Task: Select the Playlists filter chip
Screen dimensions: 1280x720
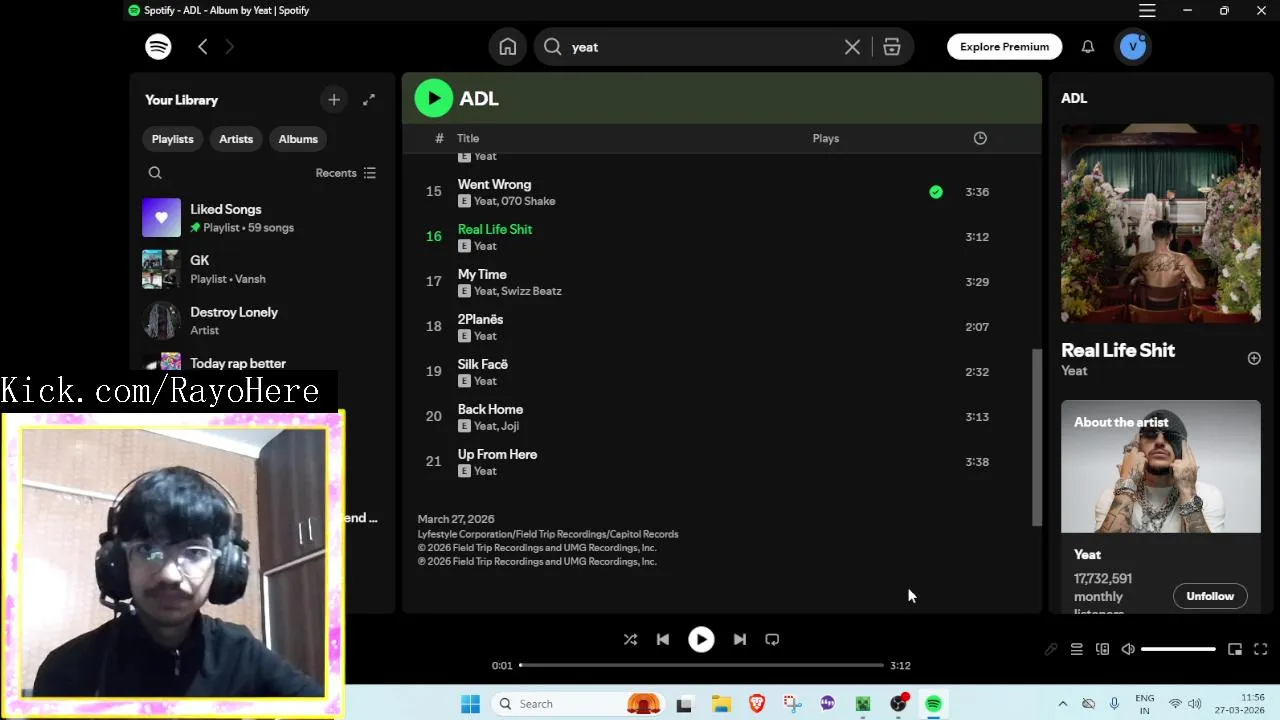Action: coord(172,139)
